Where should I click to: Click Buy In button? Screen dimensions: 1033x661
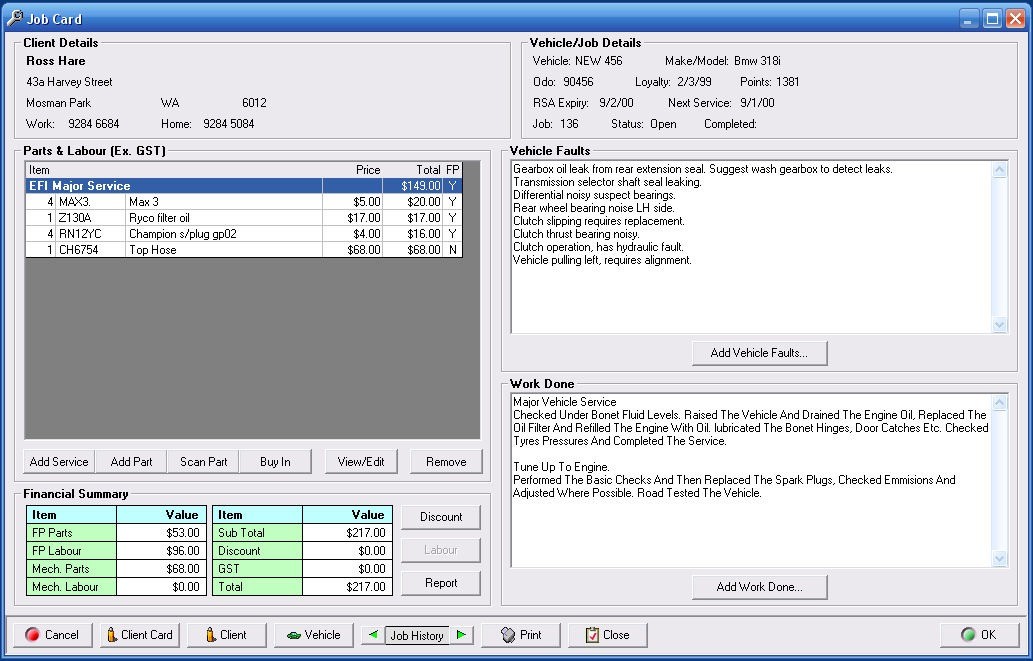pos(275,461)
